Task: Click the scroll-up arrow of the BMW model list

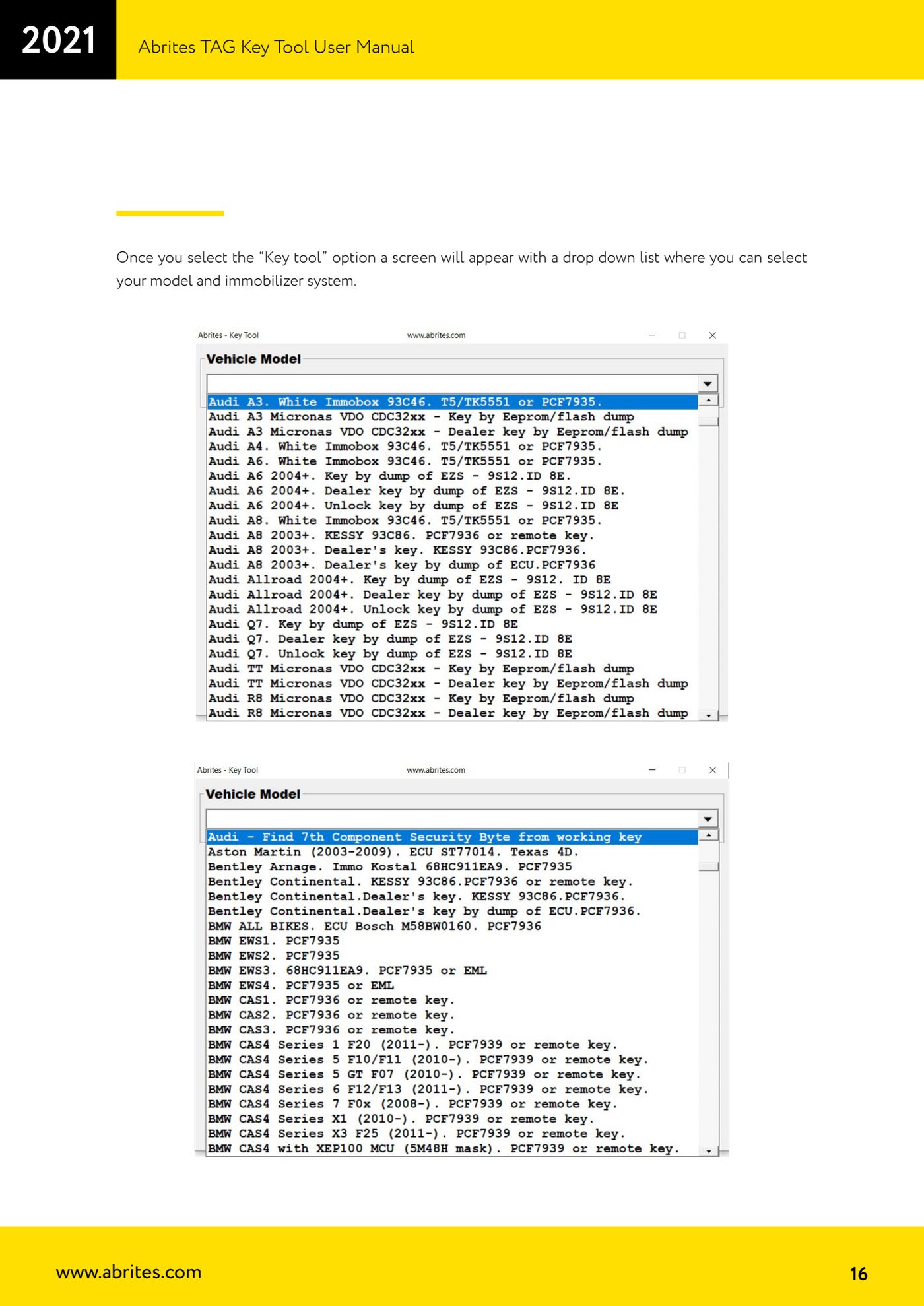Action: [708, 835]
